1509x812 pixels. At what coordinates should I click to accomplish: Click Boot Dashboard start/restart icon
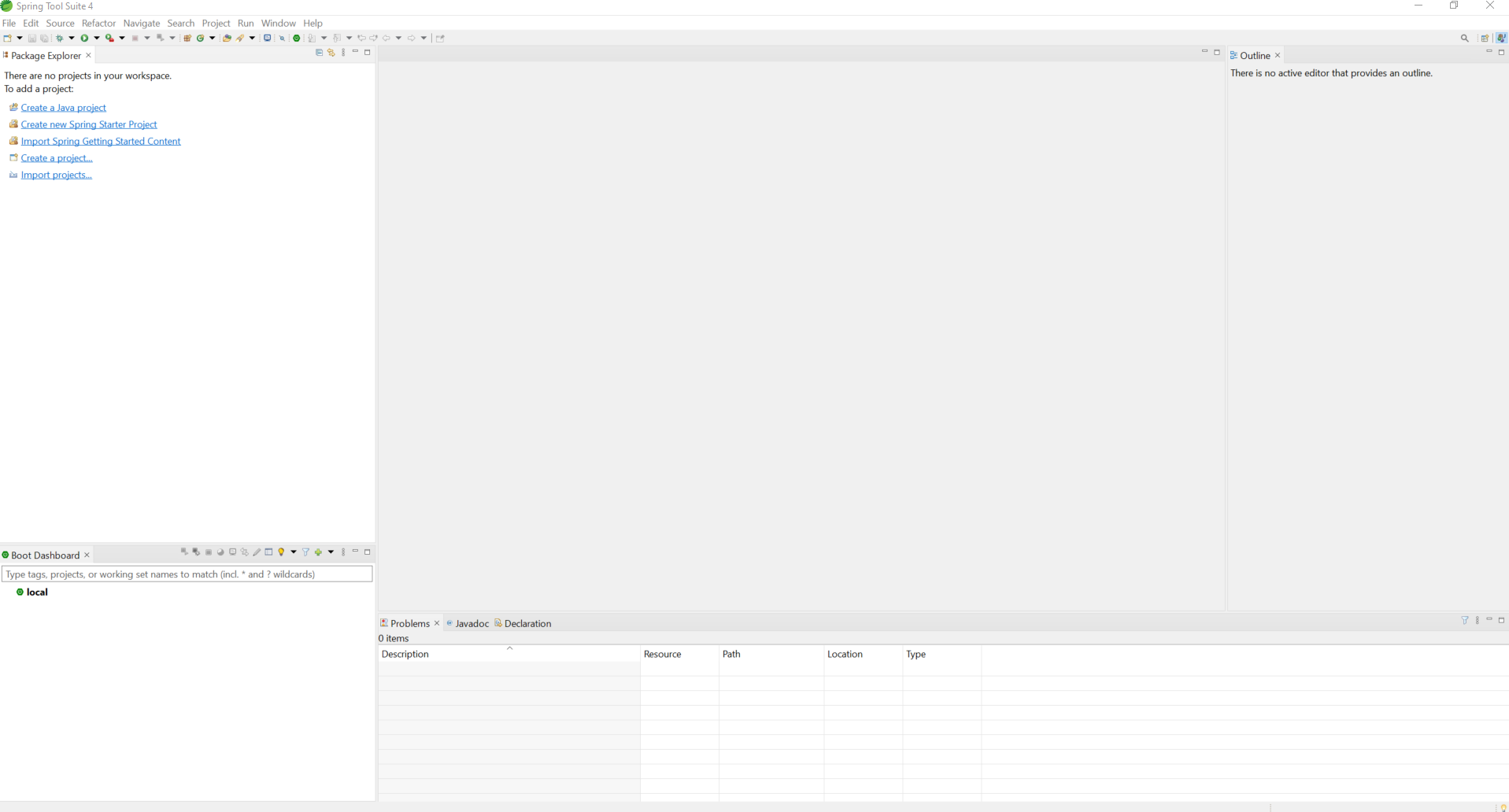184,552
